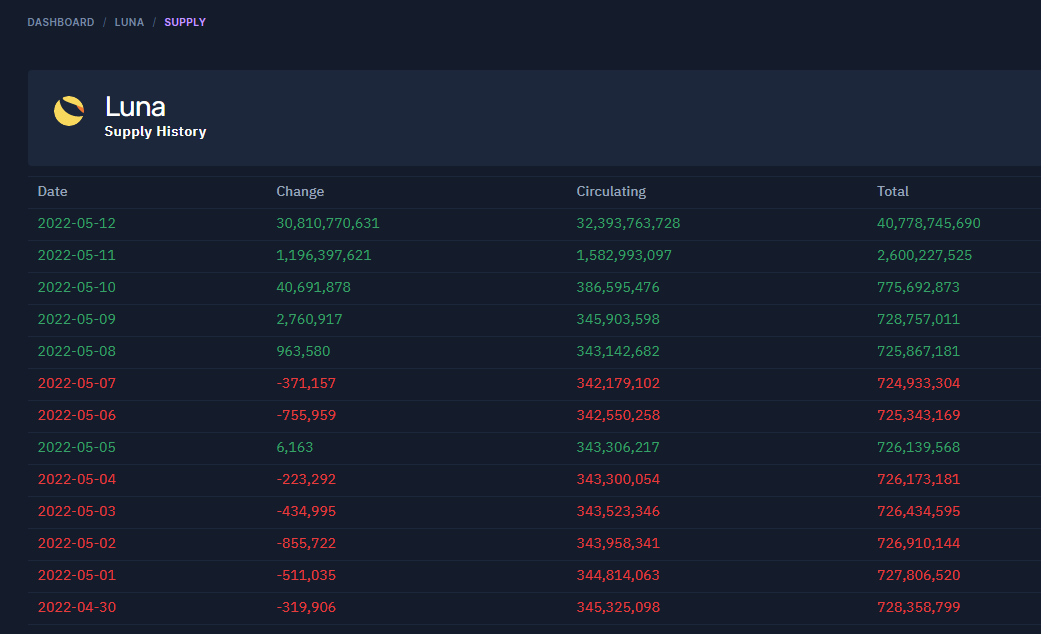
Task: Select total value 728,757,011
Action: pyautogui.click(x=918, y=319)
